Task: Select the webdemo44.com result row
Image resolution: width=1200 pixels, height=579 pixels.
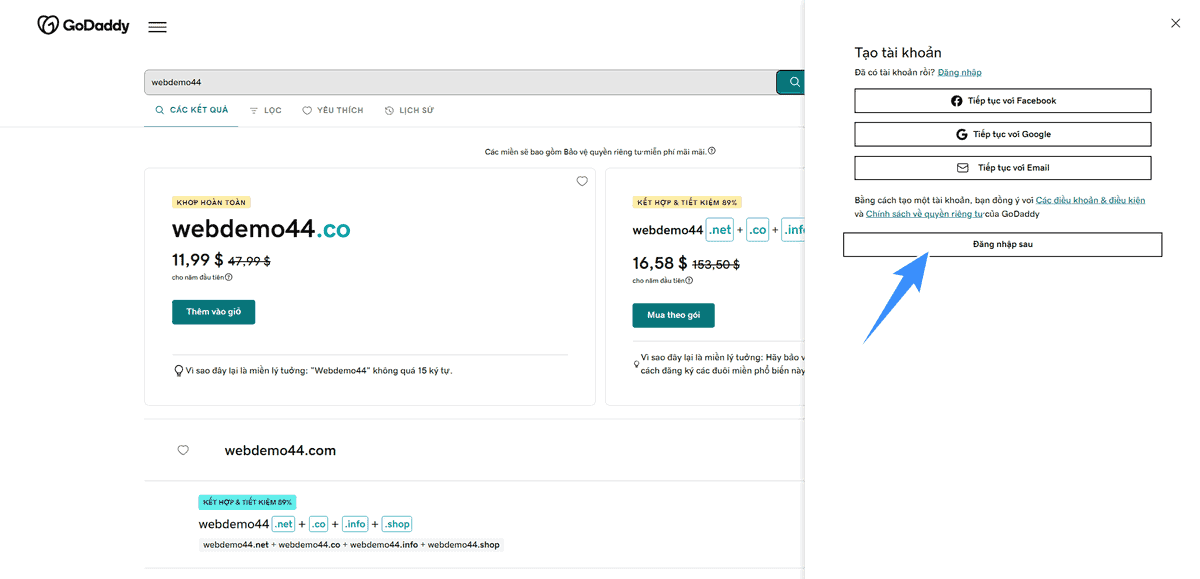Action: (474, 450)
